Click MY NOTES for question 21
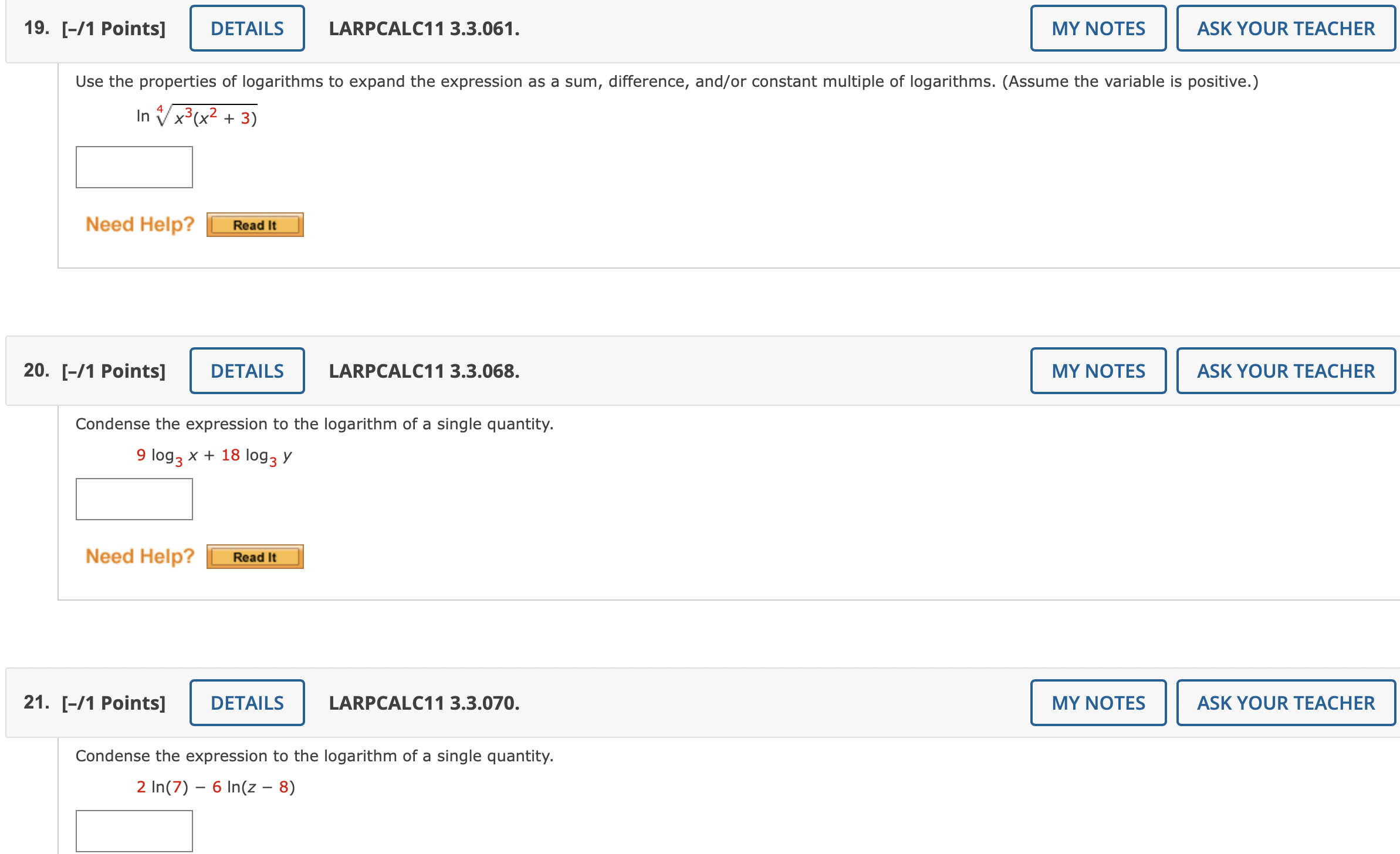 [x=1098, y=702]
